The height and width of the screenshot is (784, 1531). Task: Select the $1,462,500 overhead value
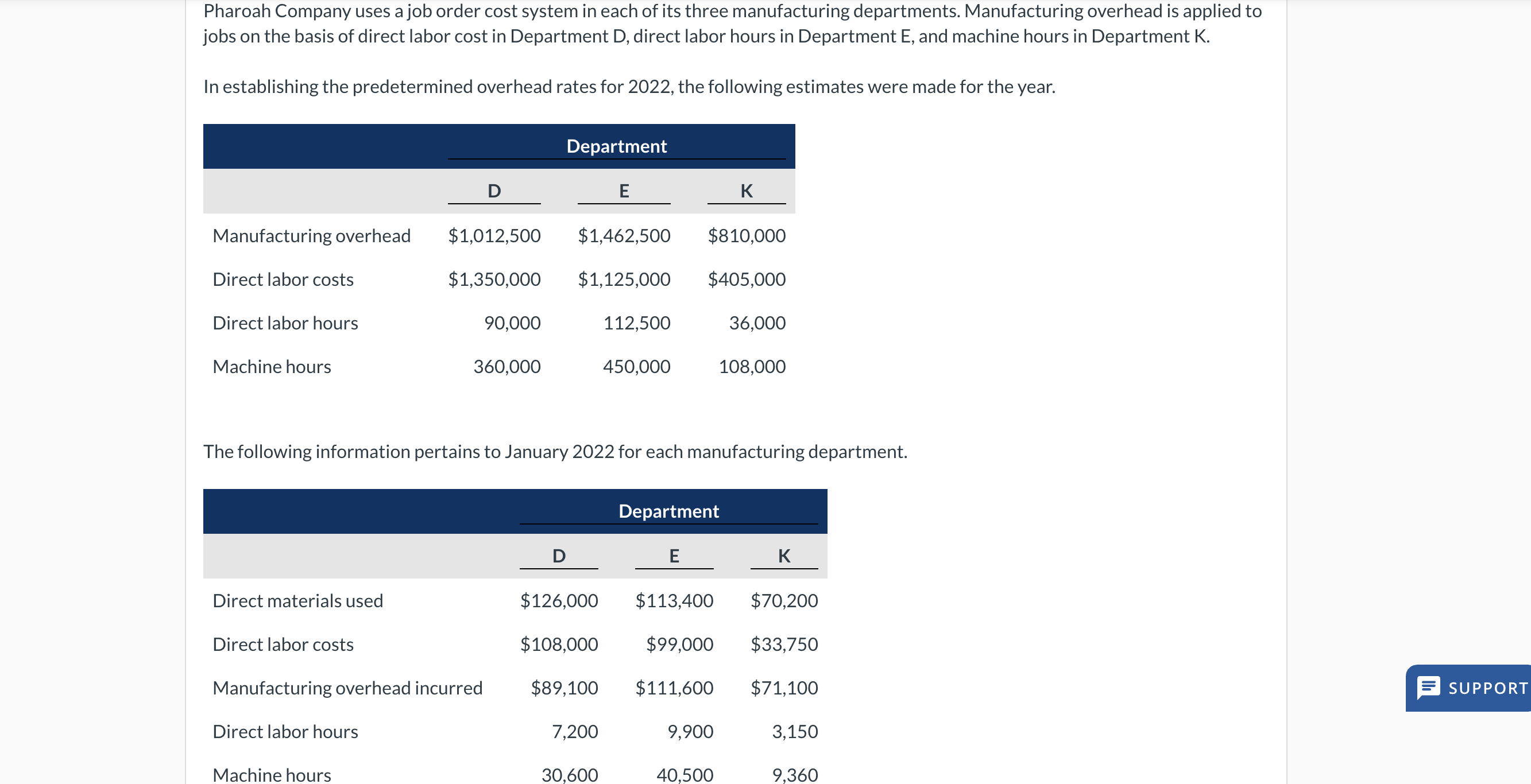pos(623,235)
